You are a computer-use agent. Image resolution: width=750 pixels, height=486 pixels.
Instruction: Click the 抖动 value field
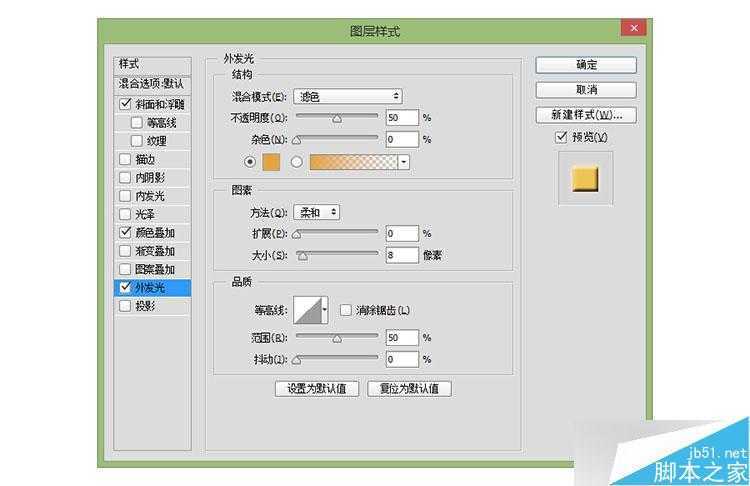click(x=402, y=359)
